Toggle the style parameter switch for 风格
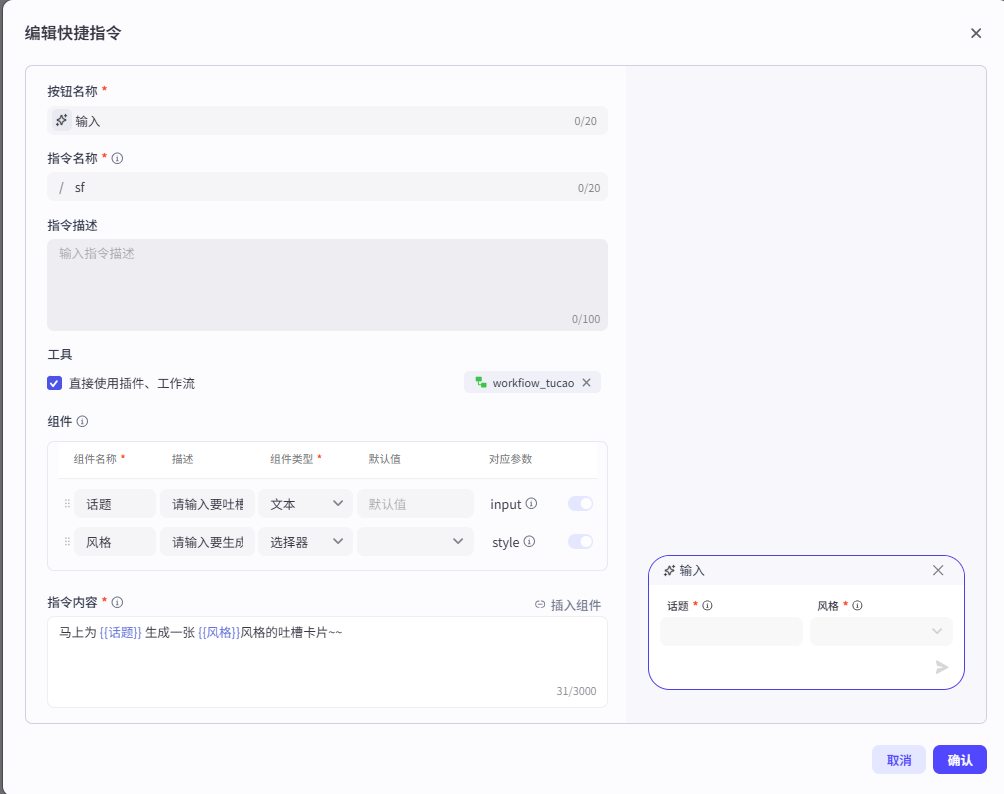 (579, 541)
